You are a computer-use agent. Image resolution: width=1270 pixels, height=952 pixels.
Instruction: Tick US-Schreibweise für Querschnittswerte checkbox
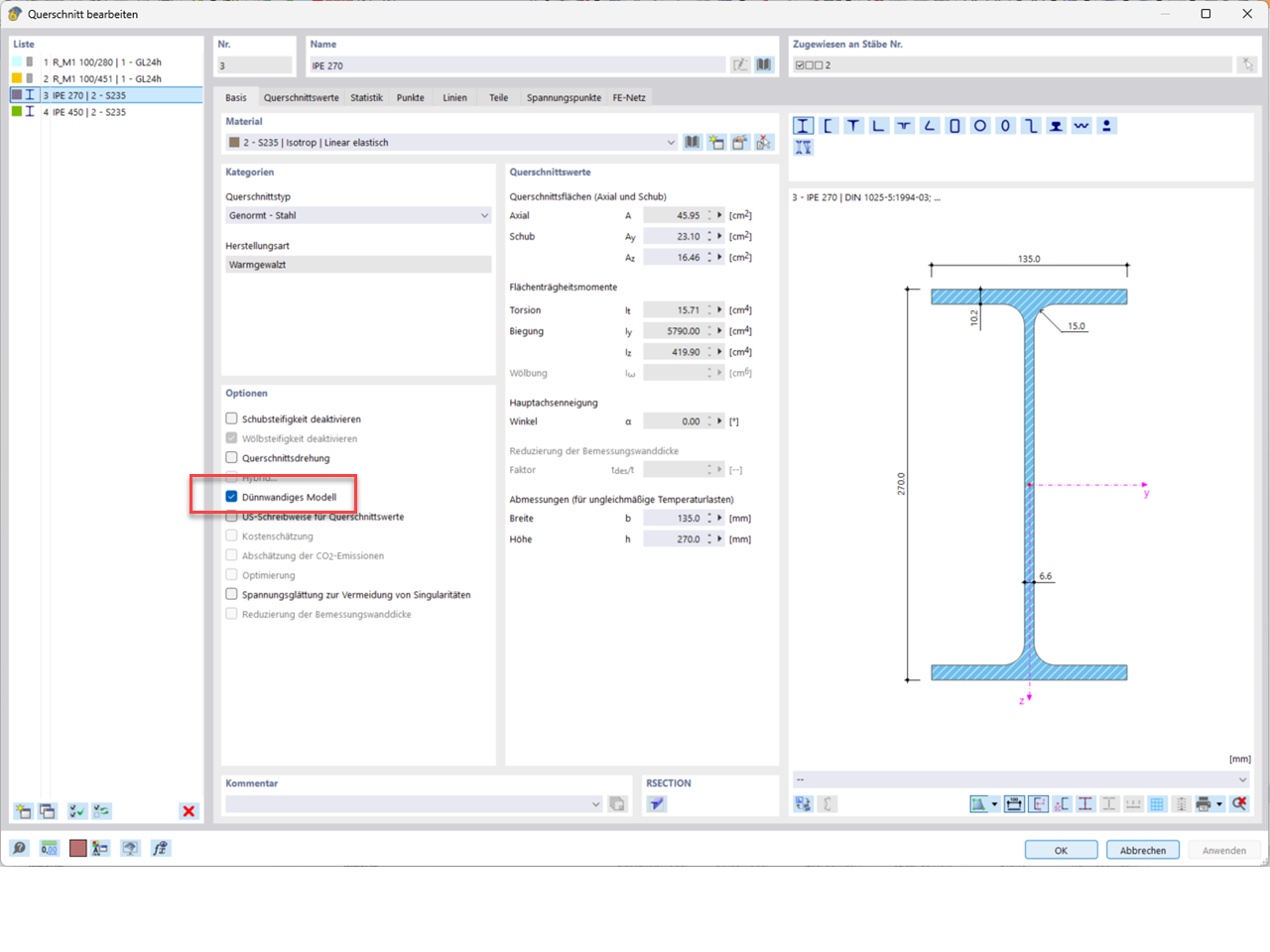point(231,517)
